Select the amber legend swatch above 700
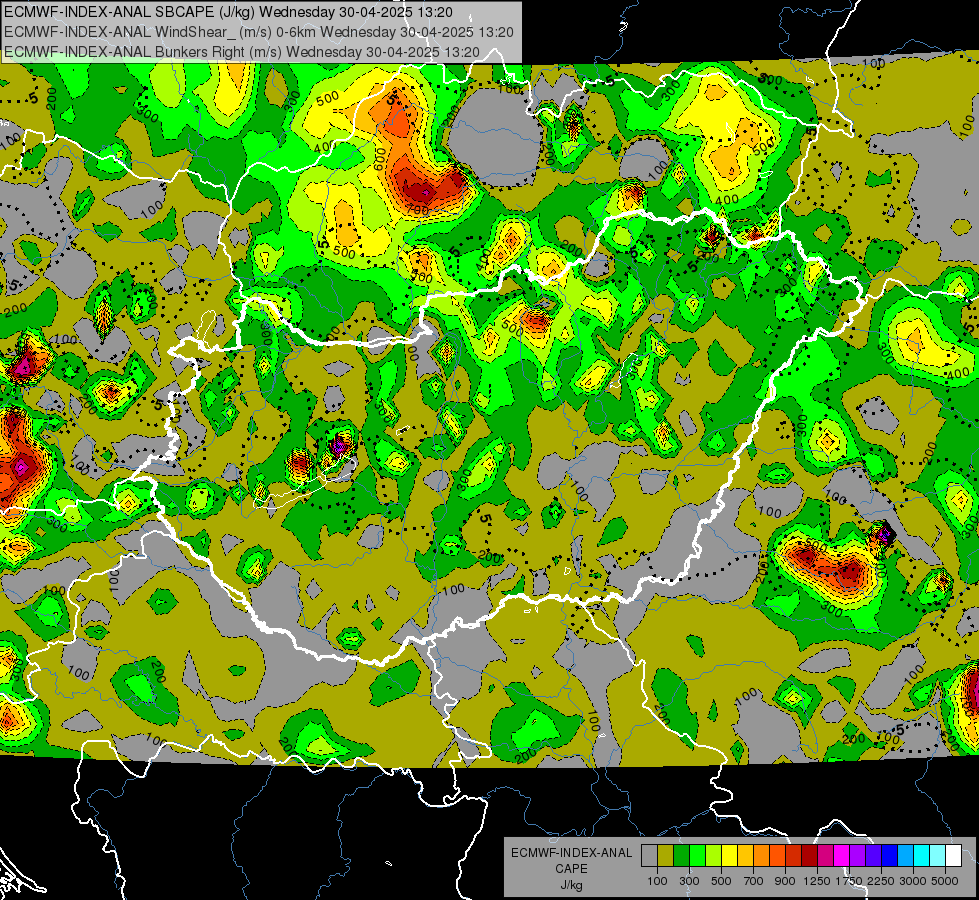The image size is (979, 900). 746,855
